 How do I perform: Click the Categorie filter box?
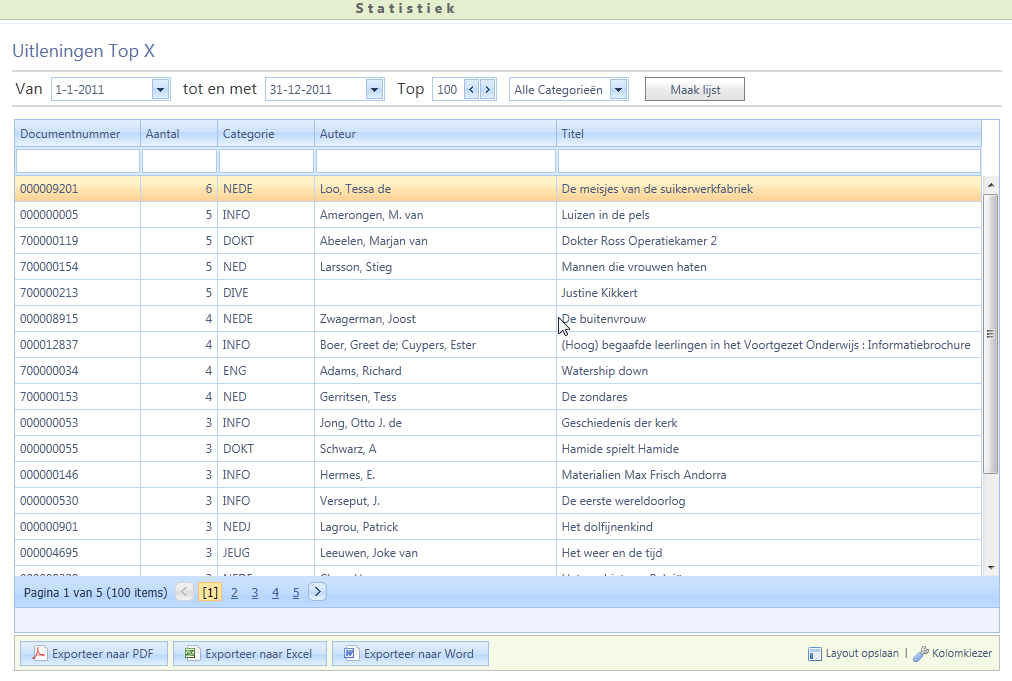tap(266, 161)
